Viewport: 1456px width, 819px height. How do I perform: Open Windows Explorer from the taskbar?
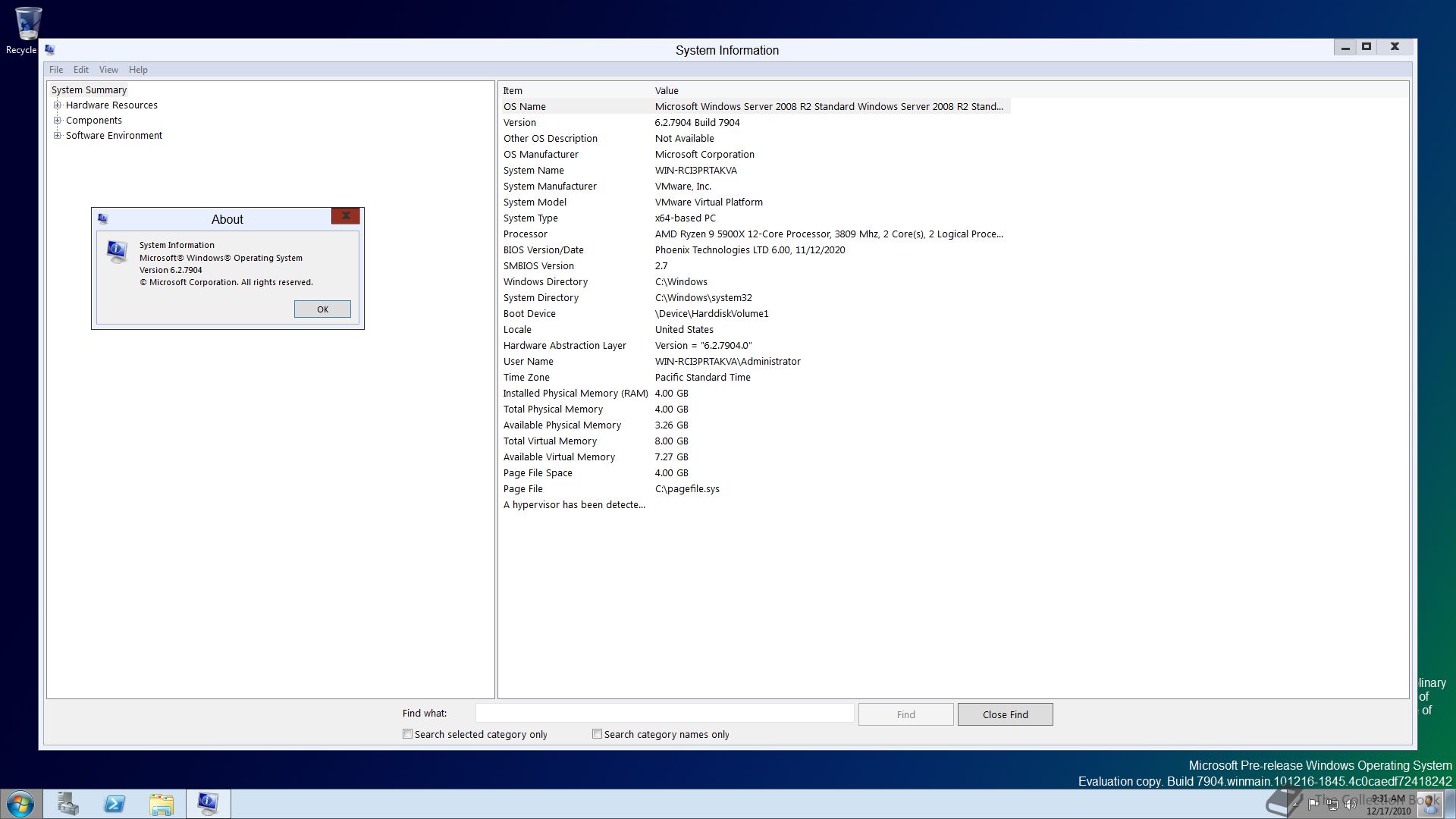point(162,804)
